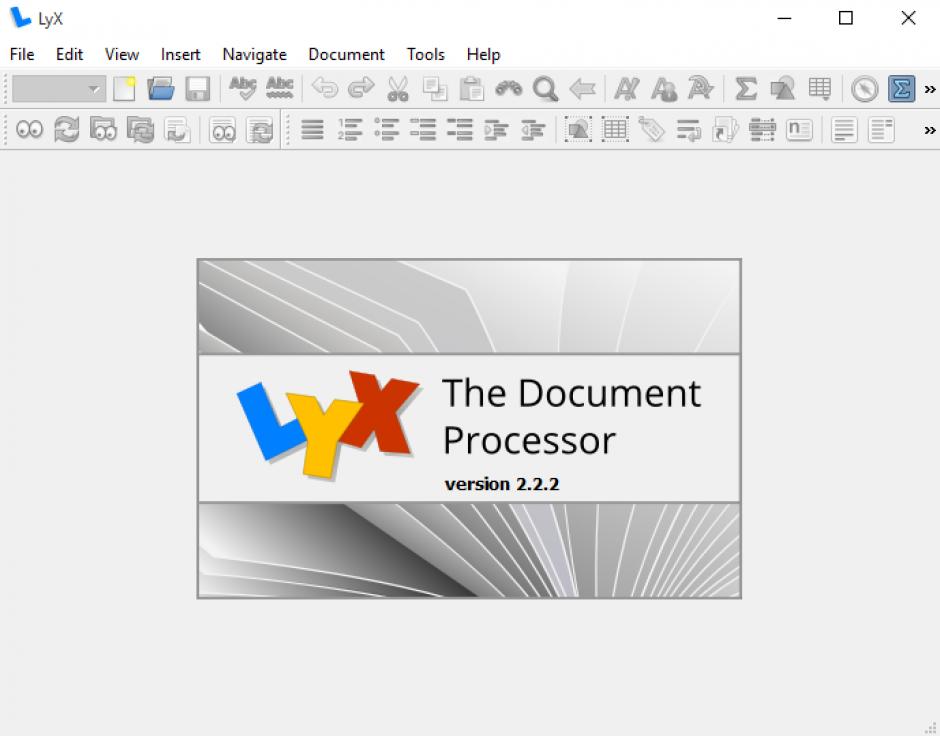Screen dimensions: 940x736
Task: Toggle the highlighted math toolbar button
Action: coord(902,89)
